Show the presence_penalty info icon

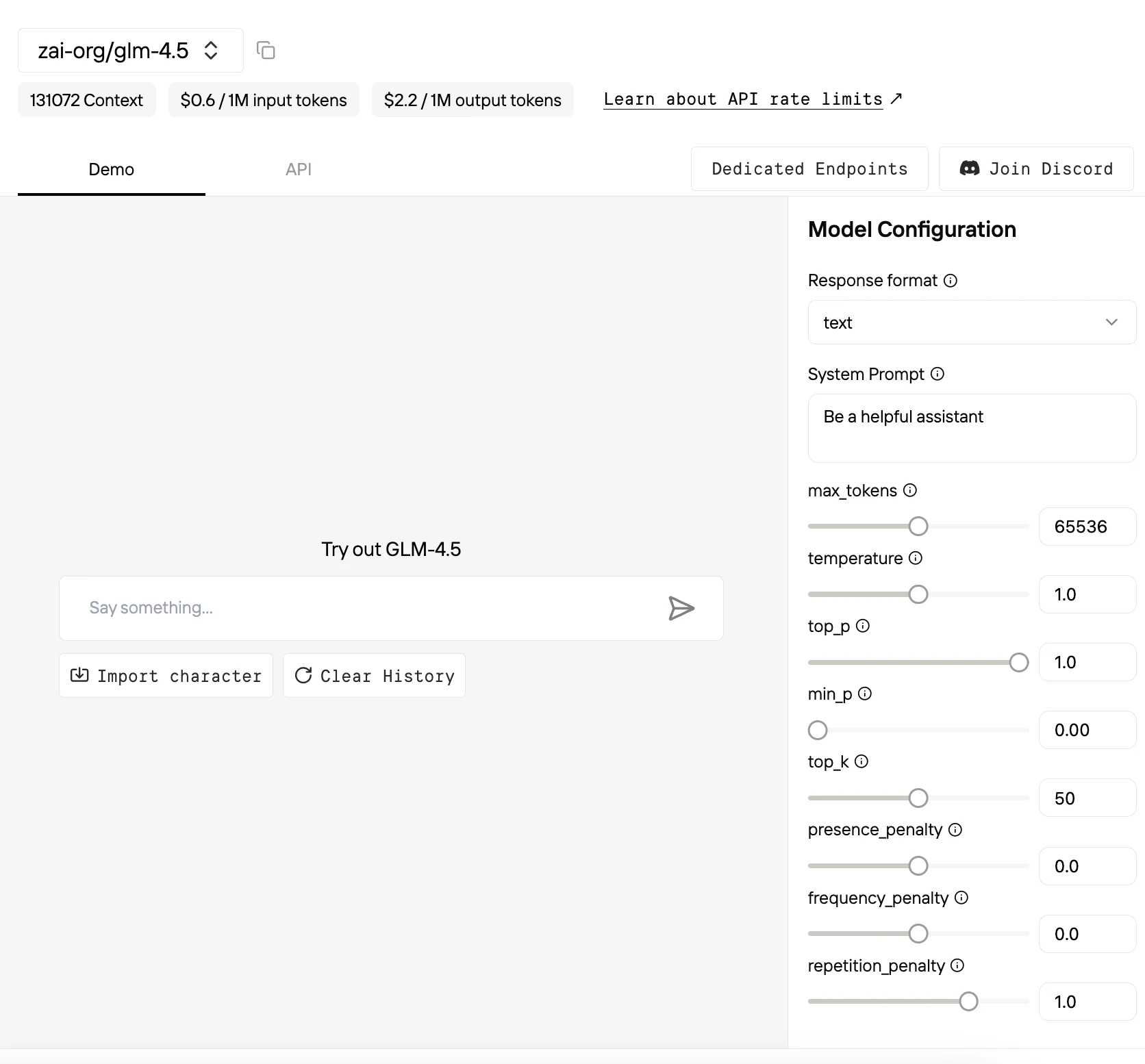coord(955,830)
